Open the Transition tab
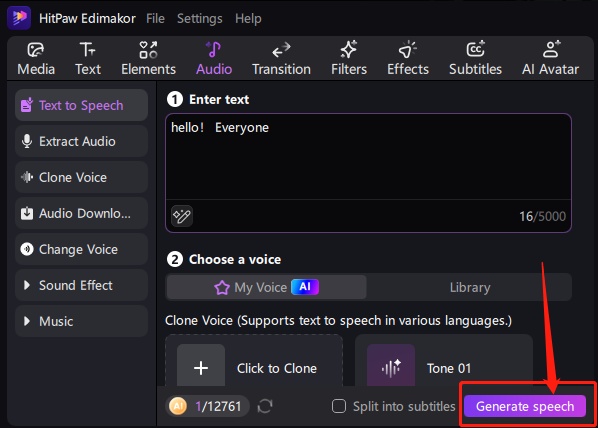 click(281, 59)
